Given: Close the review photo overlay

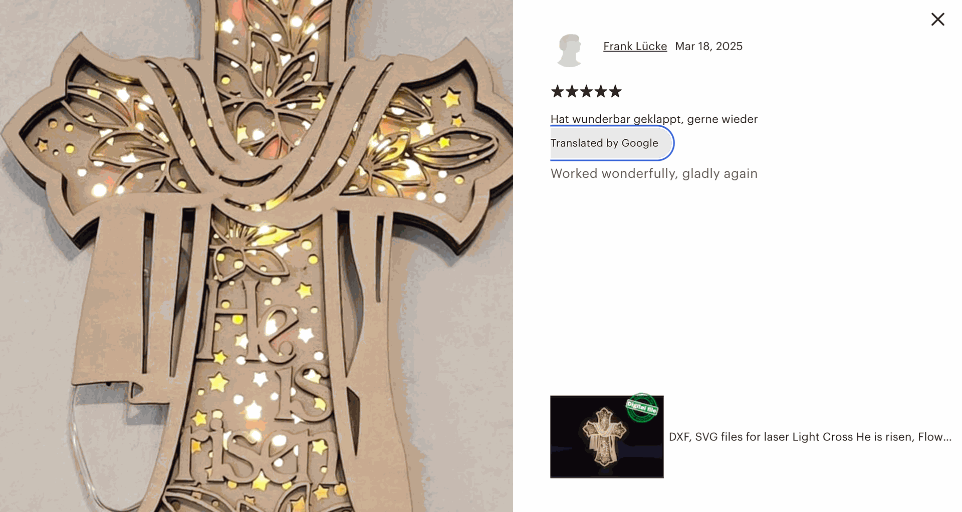Looking at the screenshot, I should [x=937, y=20].
